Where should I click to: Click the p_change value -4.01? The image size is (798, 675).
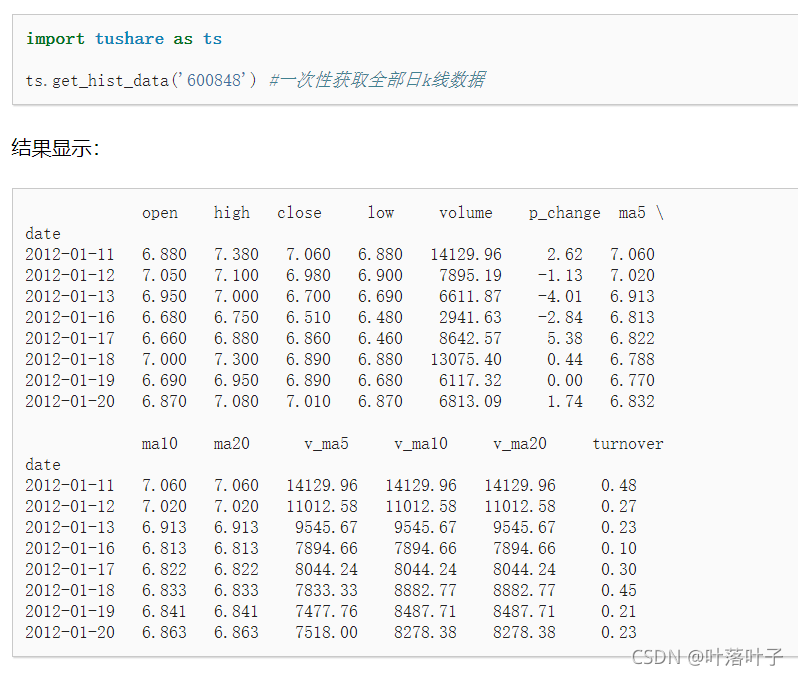560,296
